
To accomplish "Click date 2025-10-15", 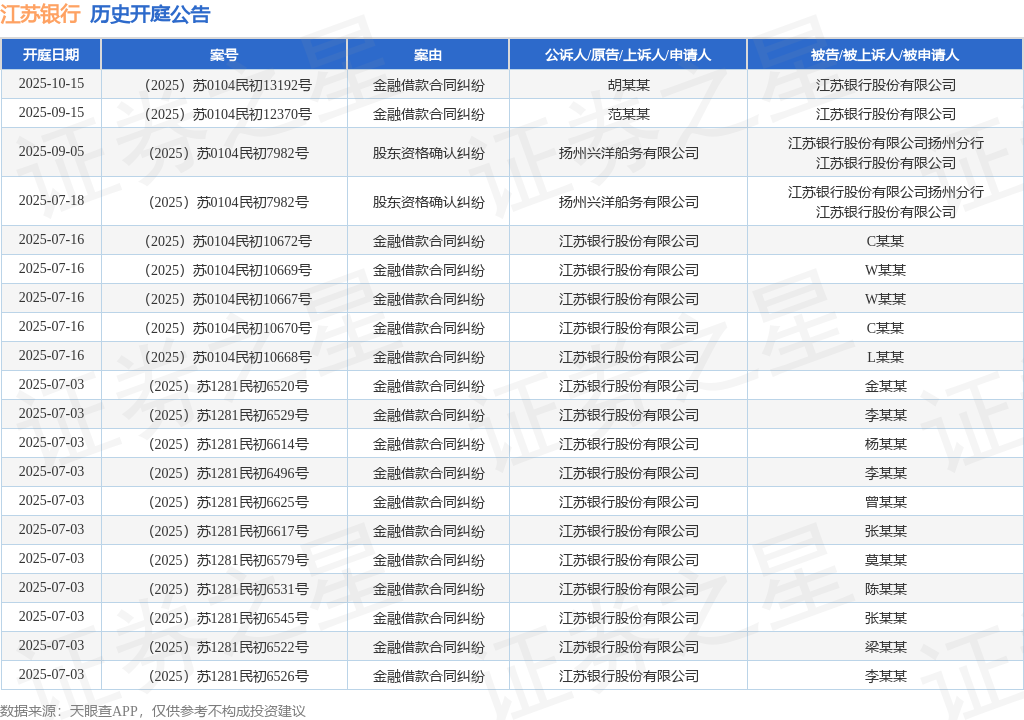I will [51, 84].
